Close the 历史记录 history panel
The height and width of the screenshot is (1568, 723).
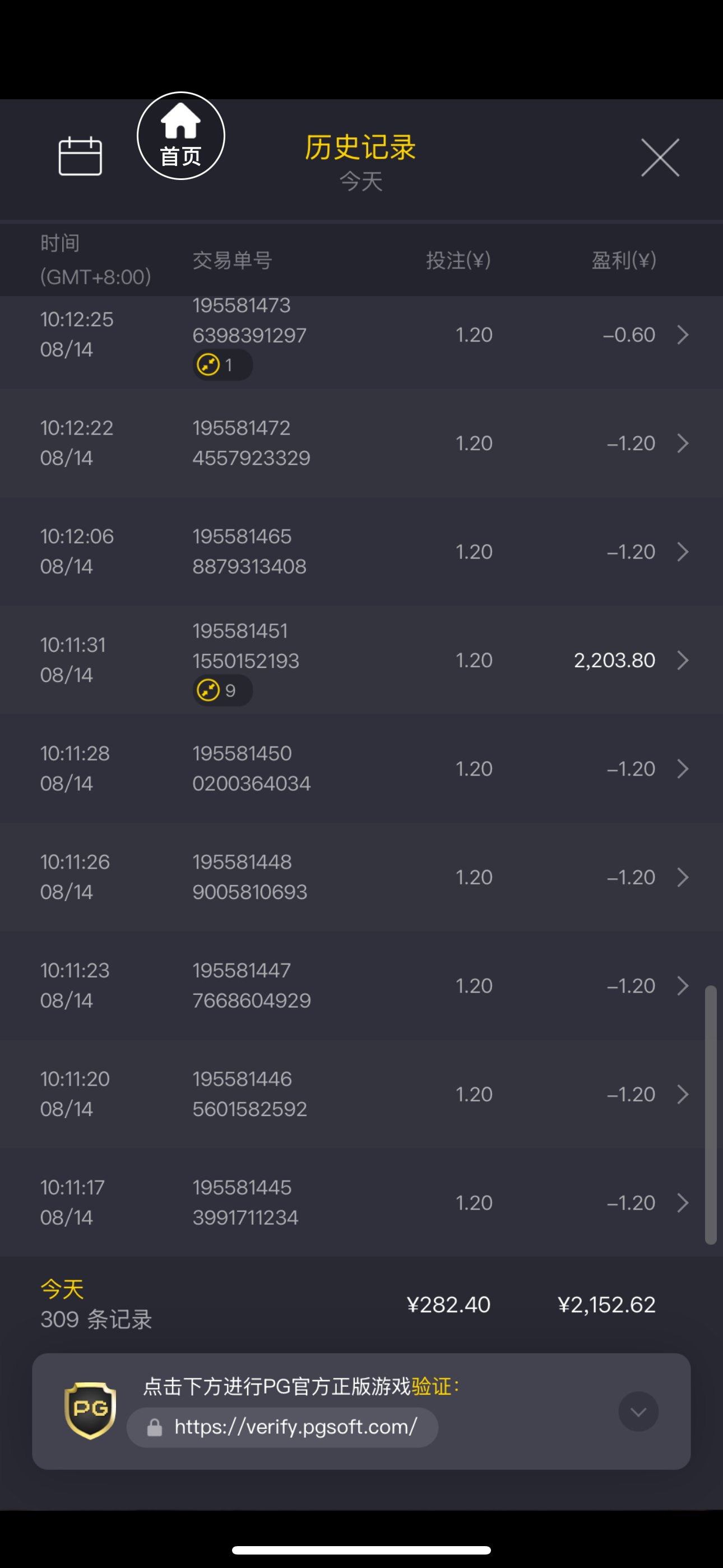click(660, 158)
